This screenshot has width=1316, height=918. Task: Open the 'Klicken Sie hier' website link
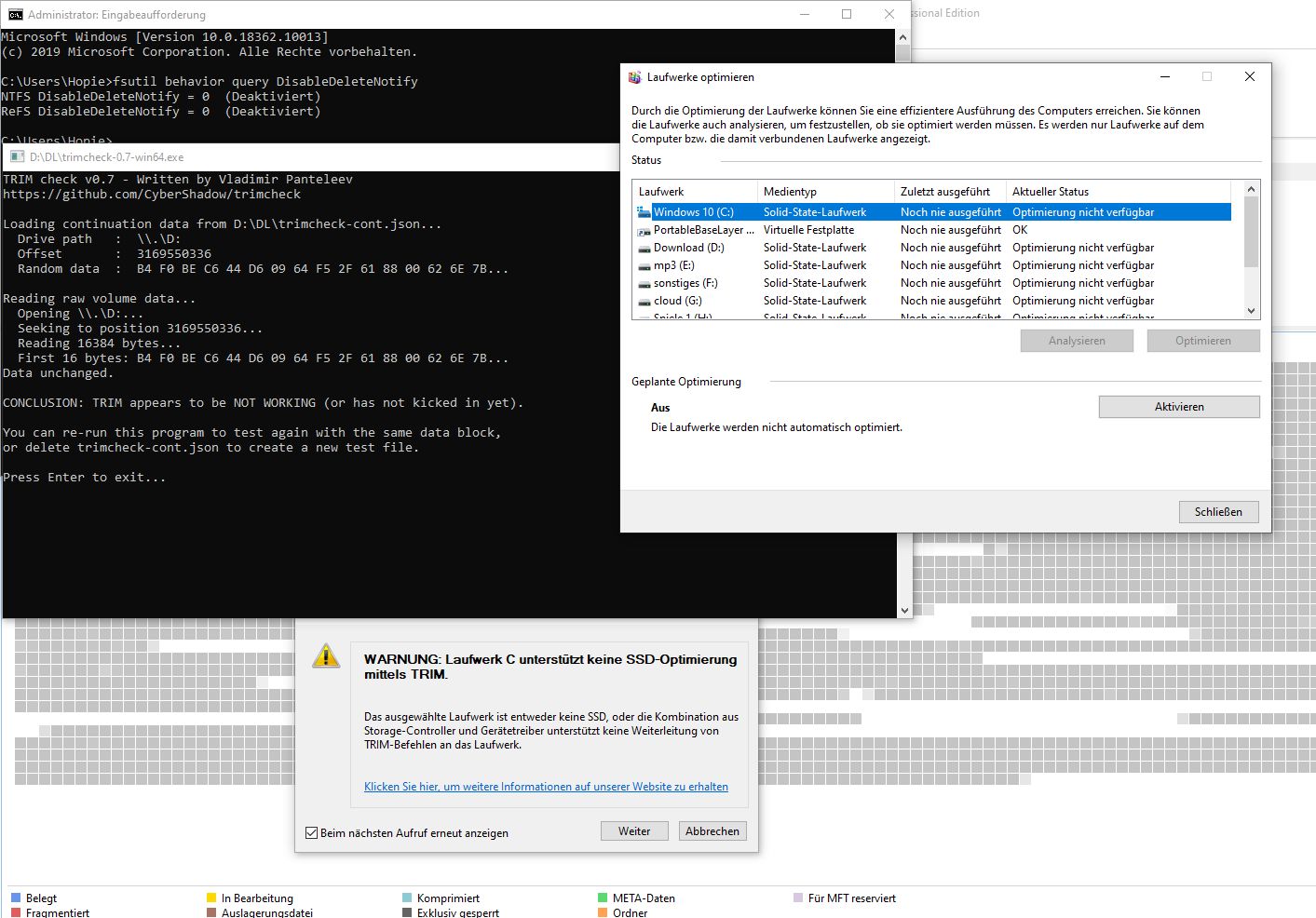coord(546,787)
